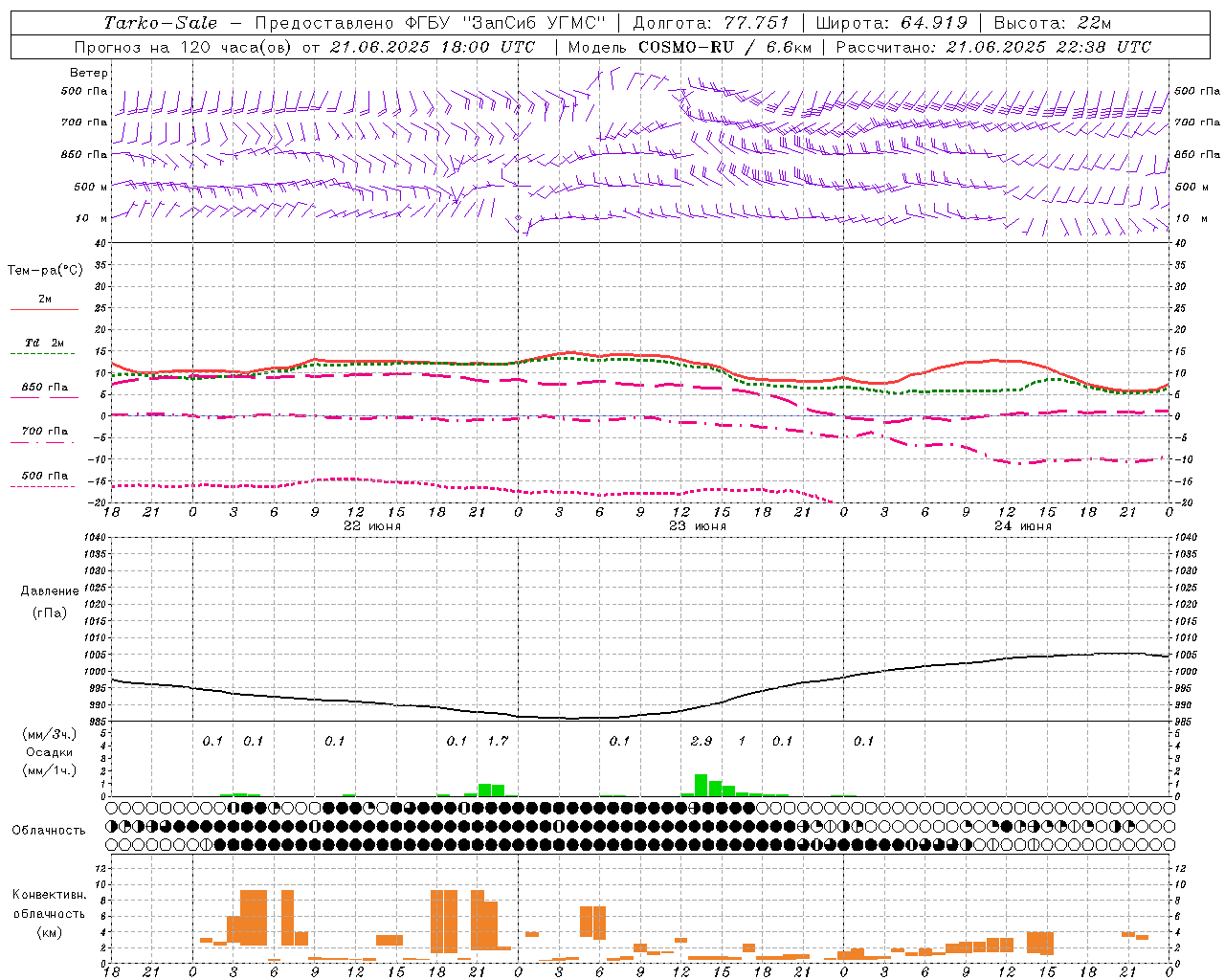Click the (гПа) unit under Давление
This screenshot has height=980, width=1225.
[x=50, y=612]
